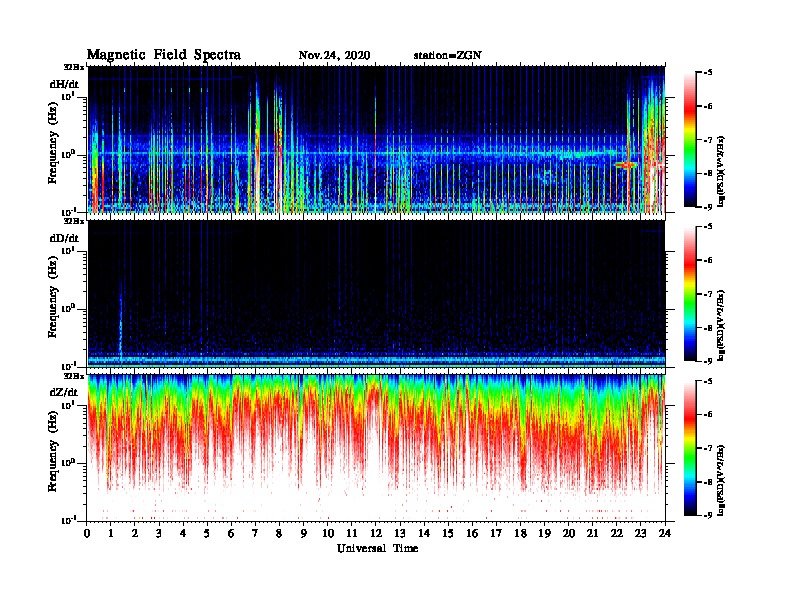Click the hour "2" tick label
Viewport: 792px width, 612px height.
pos(135,534)
